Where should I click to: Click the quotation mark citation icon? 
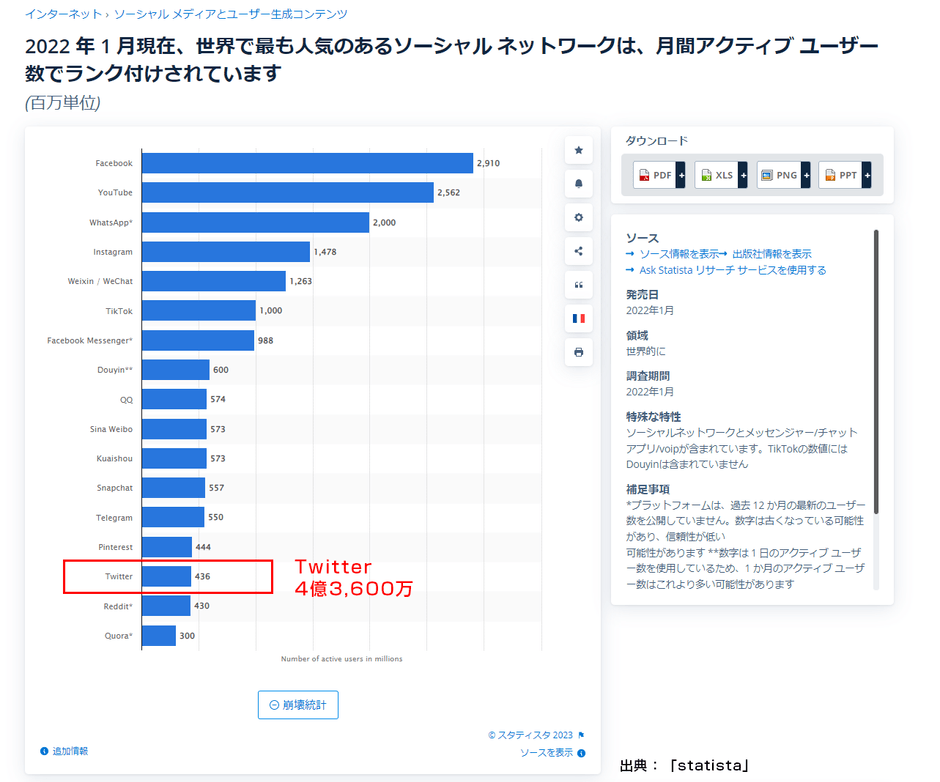tap(578, 285)
